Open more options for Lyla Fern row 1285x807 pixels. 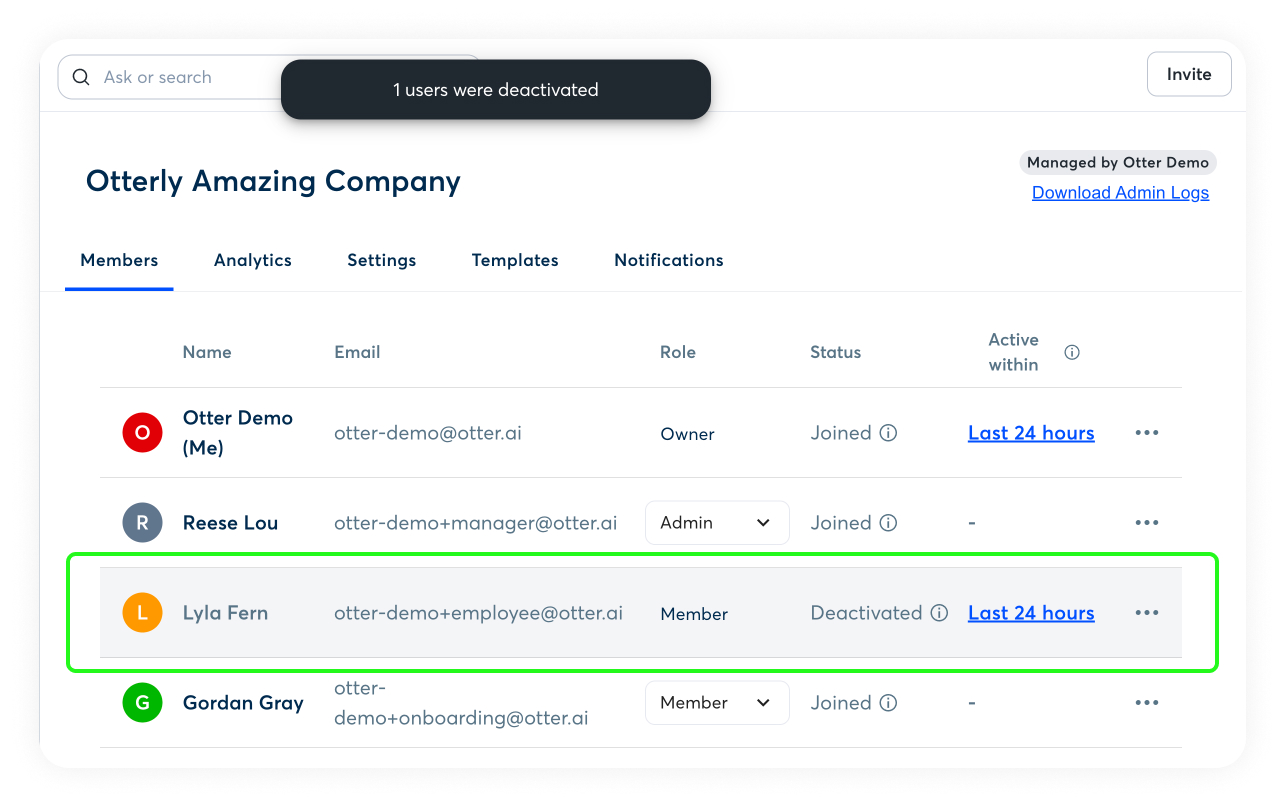click(1146, 613)
